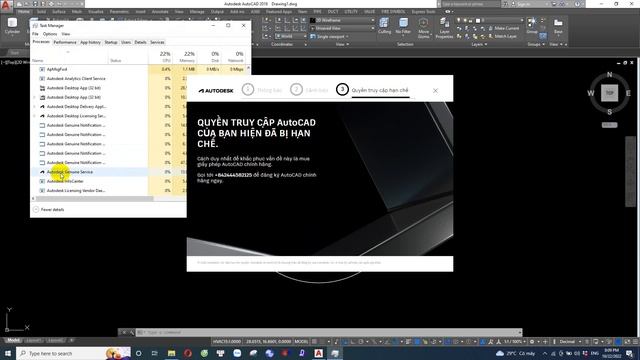640x360 pixels.
Task: Click the Windows taskbar search box
Action: [x=73, y=353]
